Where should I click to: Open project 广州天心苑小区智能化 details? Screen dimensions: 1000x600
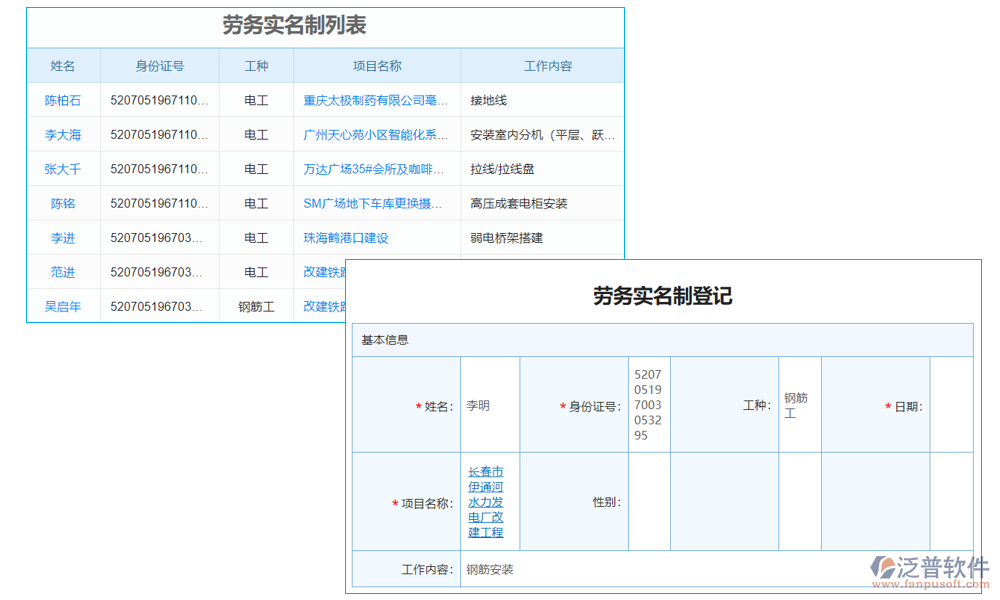[375, 134]
